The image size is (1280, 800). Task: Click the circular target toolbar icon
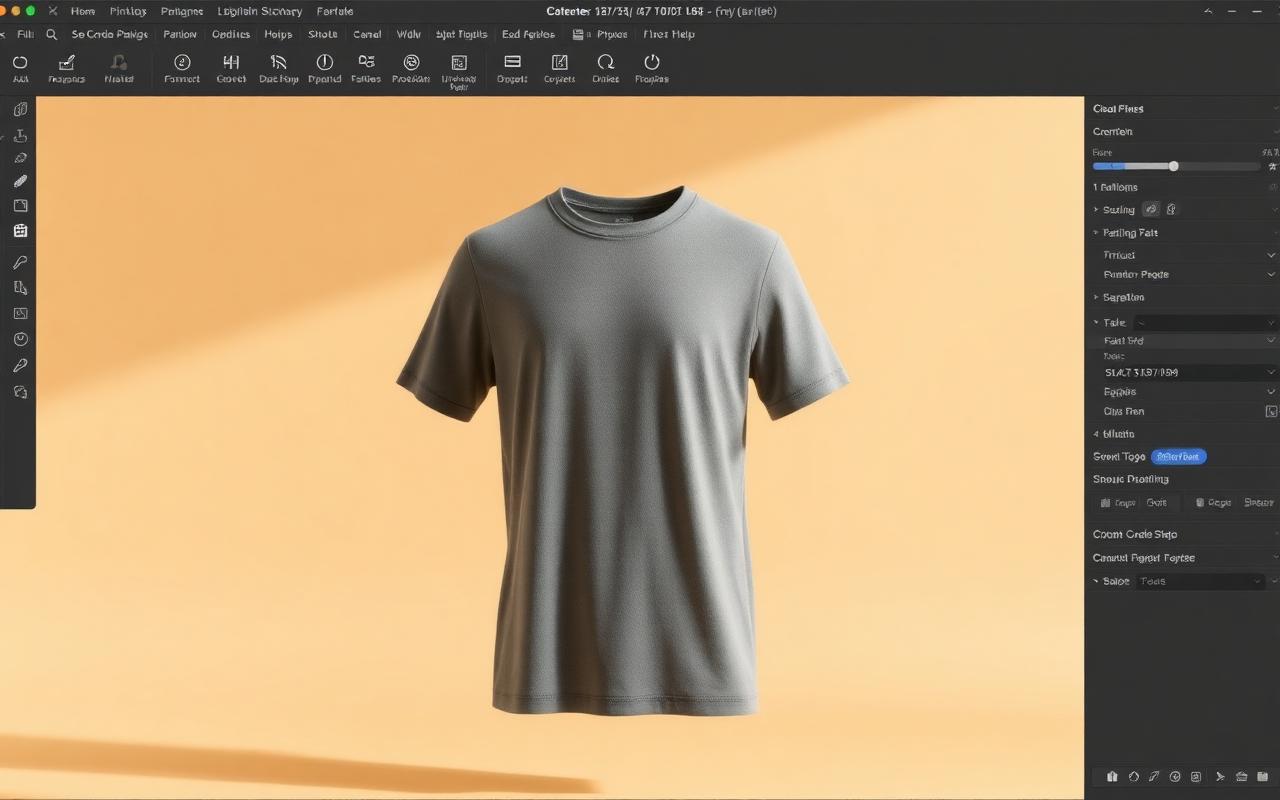[x=411, y=62]
